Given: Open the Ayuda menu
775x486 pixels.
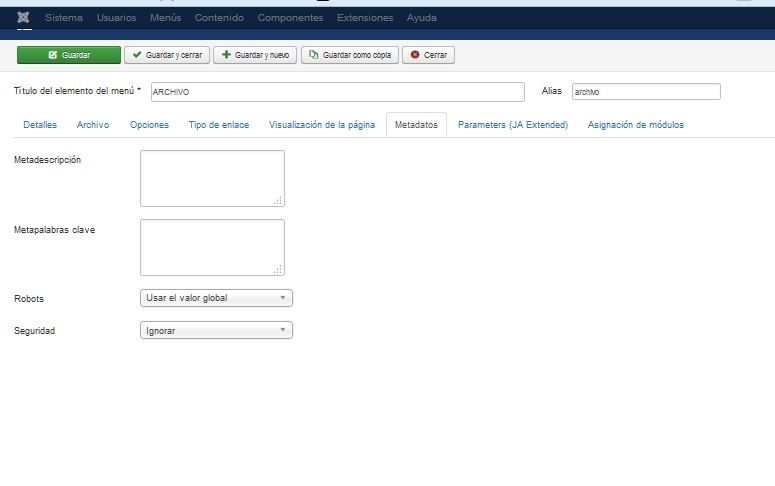Looking at the screenshot, I should 422,18.
